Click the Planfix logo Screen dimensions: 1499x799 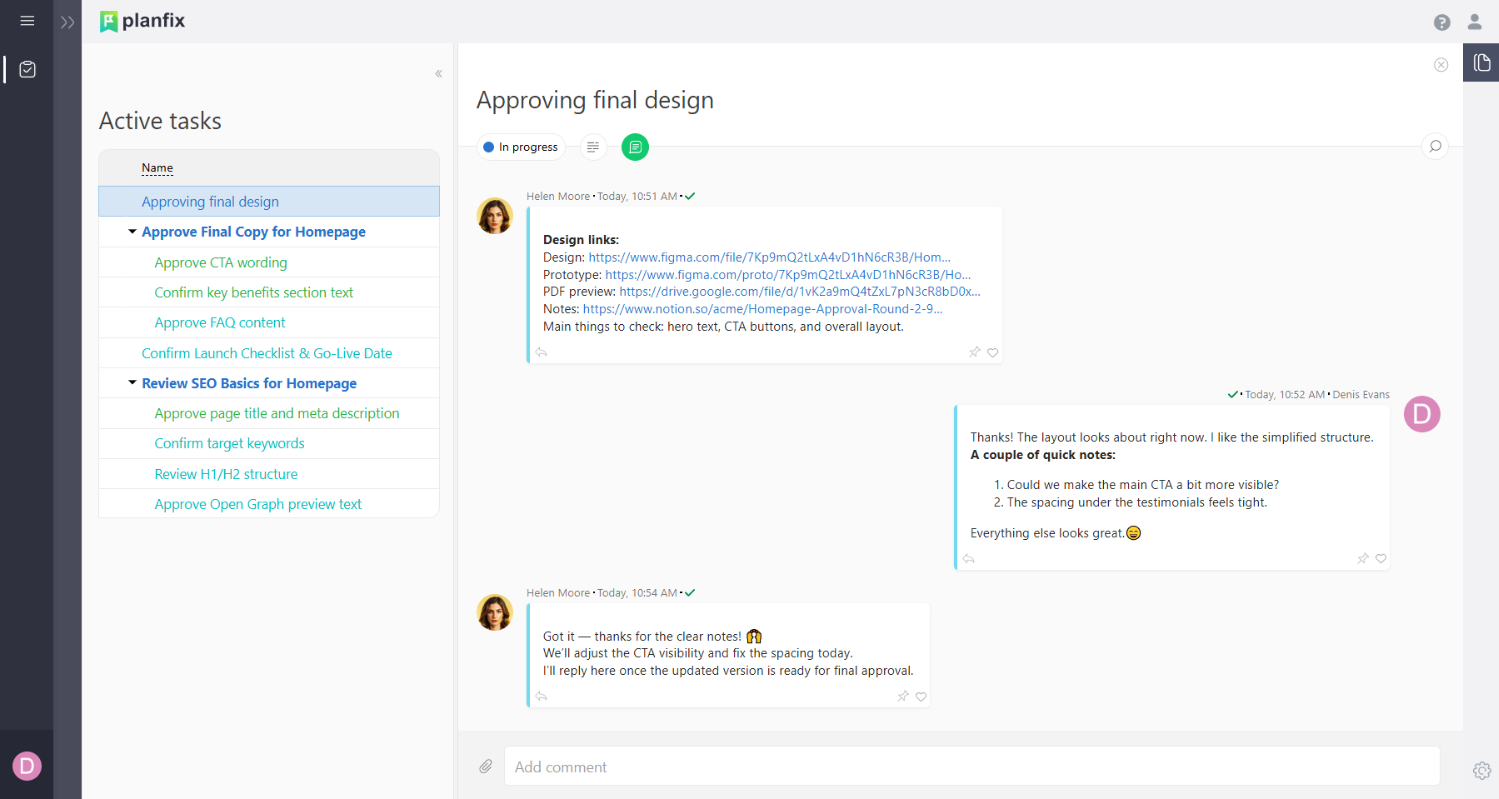pos(142,21)
